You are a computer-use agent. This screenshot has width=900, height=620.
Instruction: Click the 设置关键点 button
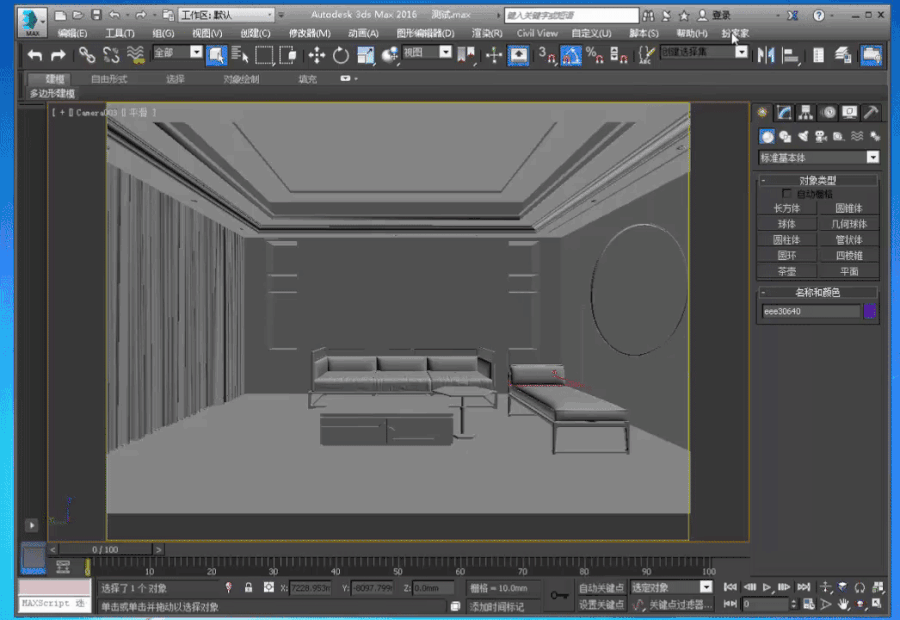pyautogui.click(x=601, y=604)
